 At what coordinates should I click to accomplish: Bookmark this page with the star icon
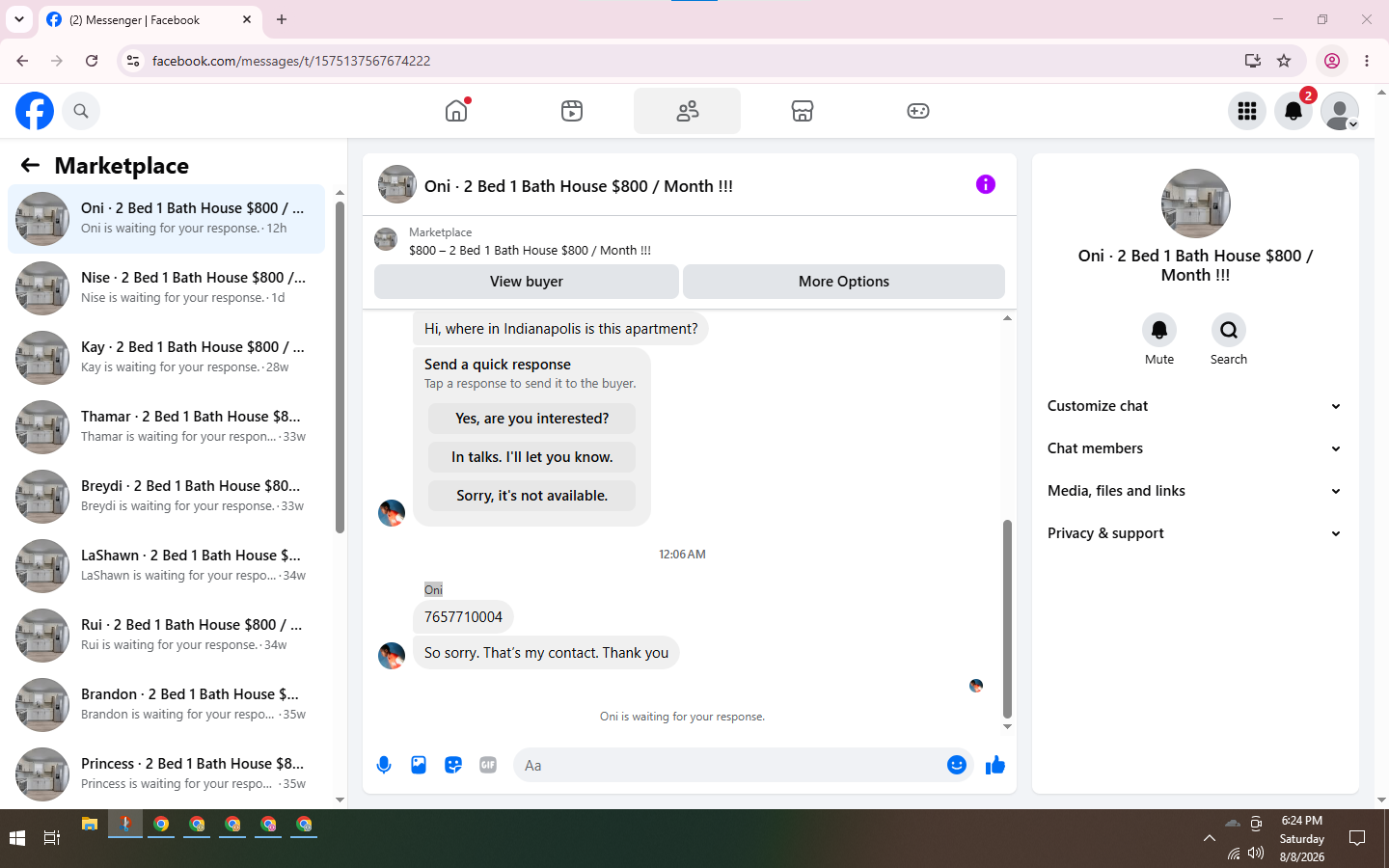1284,61
